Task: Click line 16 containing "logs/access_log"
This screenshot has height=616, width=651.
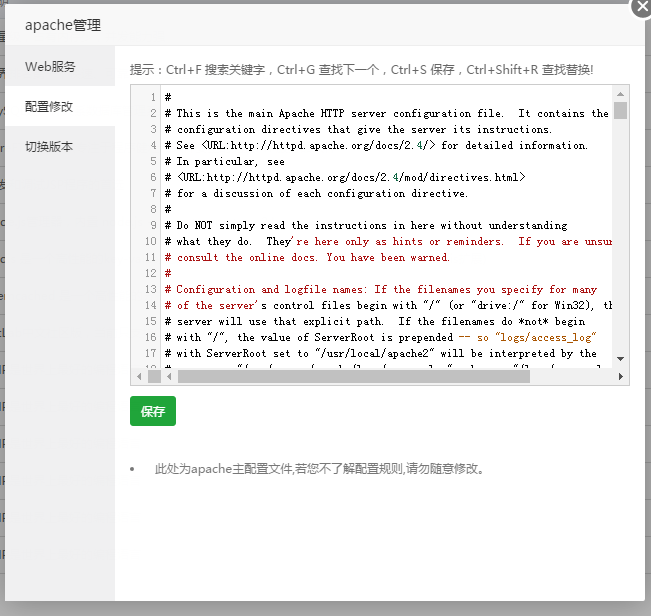Action: [x=381, y=337]
